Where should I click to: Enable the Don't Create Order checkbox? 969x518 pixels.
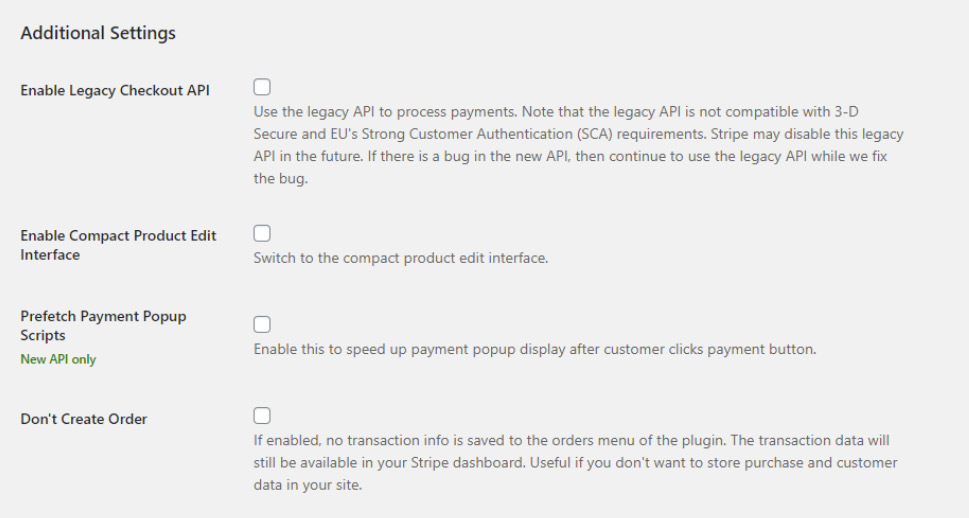(262, 415)
